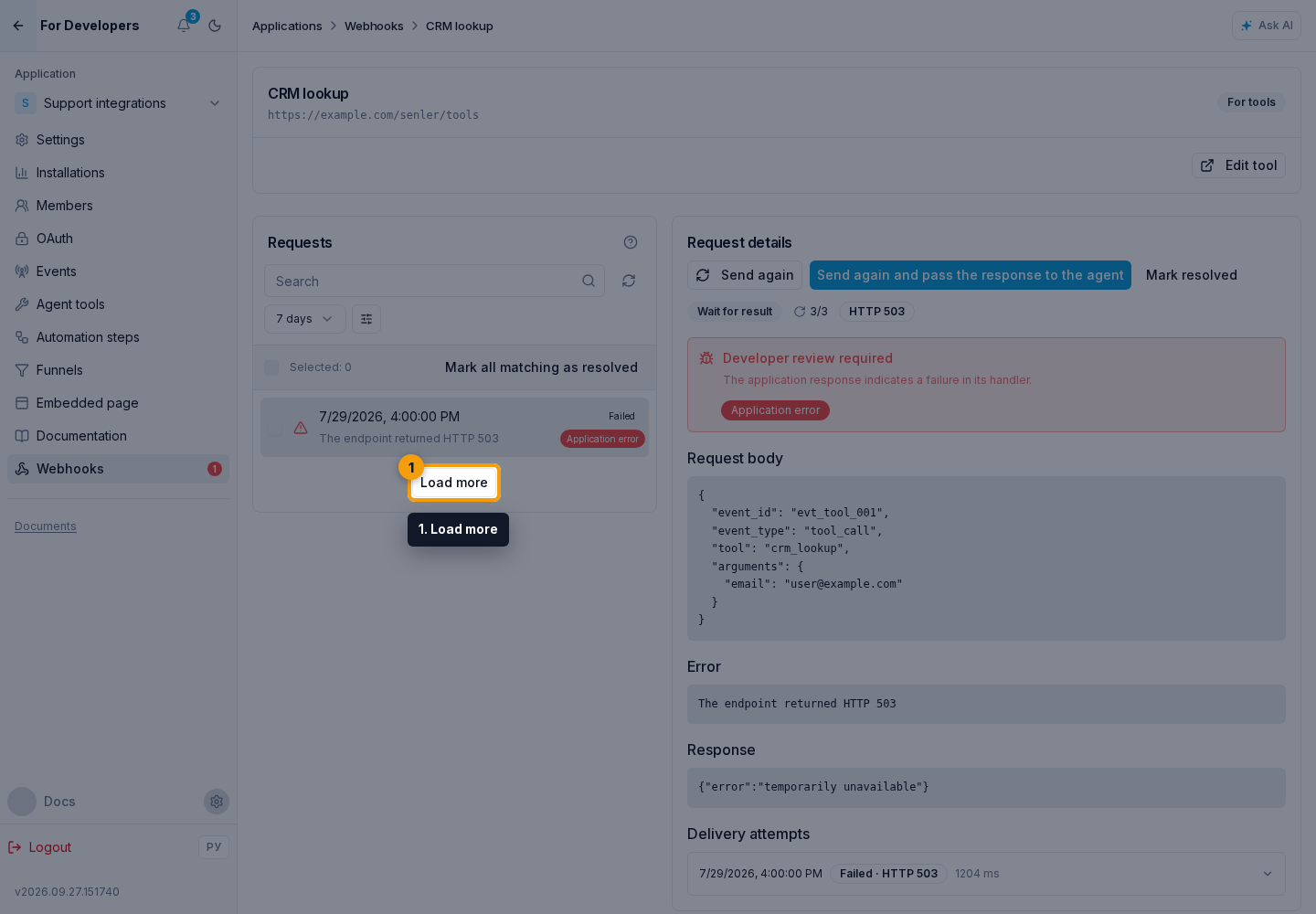
Task: Click Mark resolved
Action: (x=1192, y=275)
